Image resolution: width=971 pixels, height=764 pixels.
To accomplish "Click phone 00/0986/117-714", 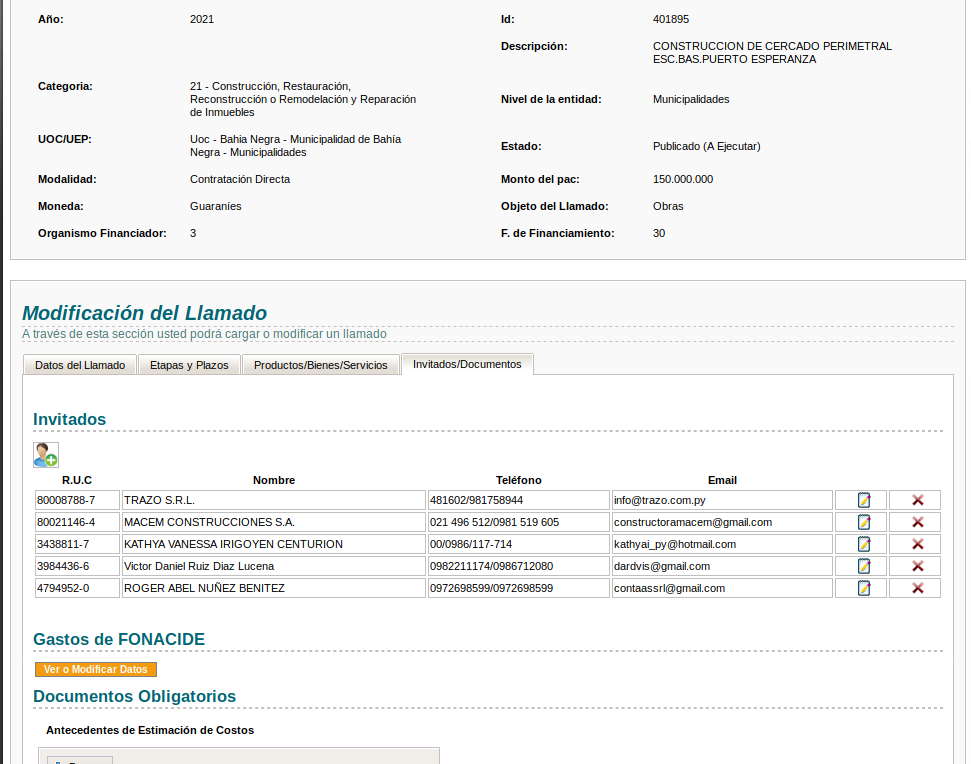I will tap(519, 544).
